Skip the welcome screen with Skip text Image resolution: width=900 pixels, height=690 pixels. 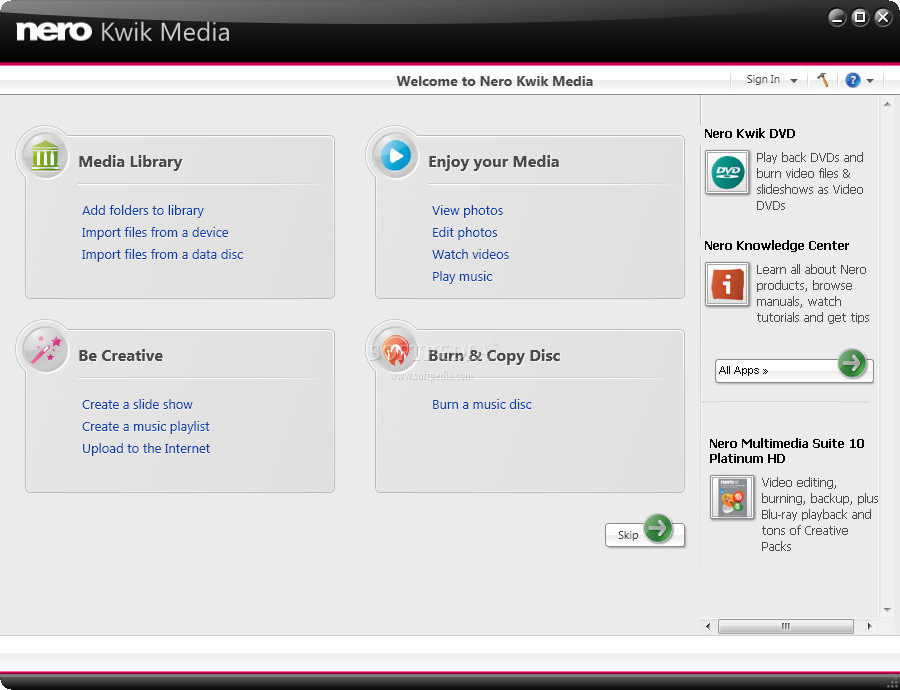[x=628, y=535]
